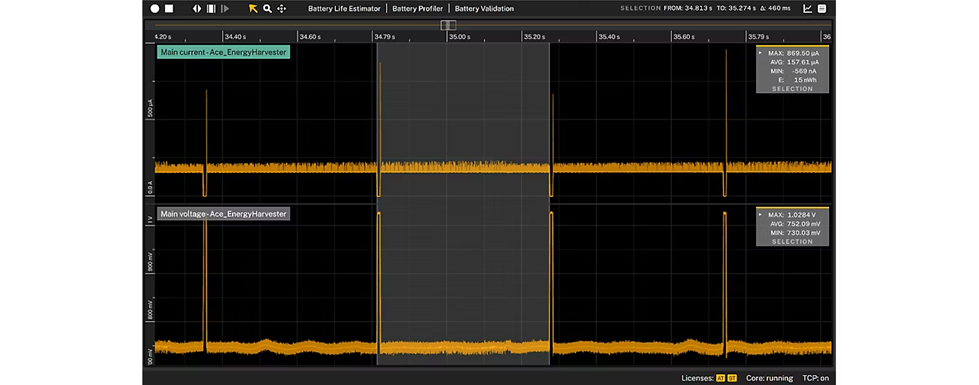
Task: Click the SELECTION label under voltage stats
Action: tap(792, 241)
